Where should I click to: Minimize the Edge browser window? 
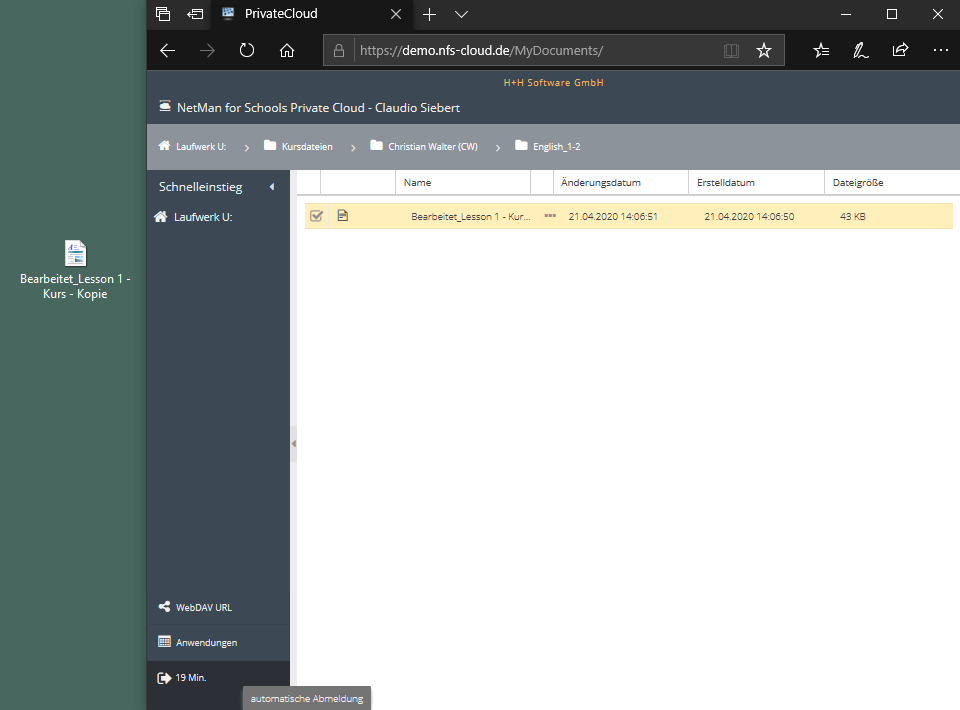pyautogui.click(x=846, y=14)
